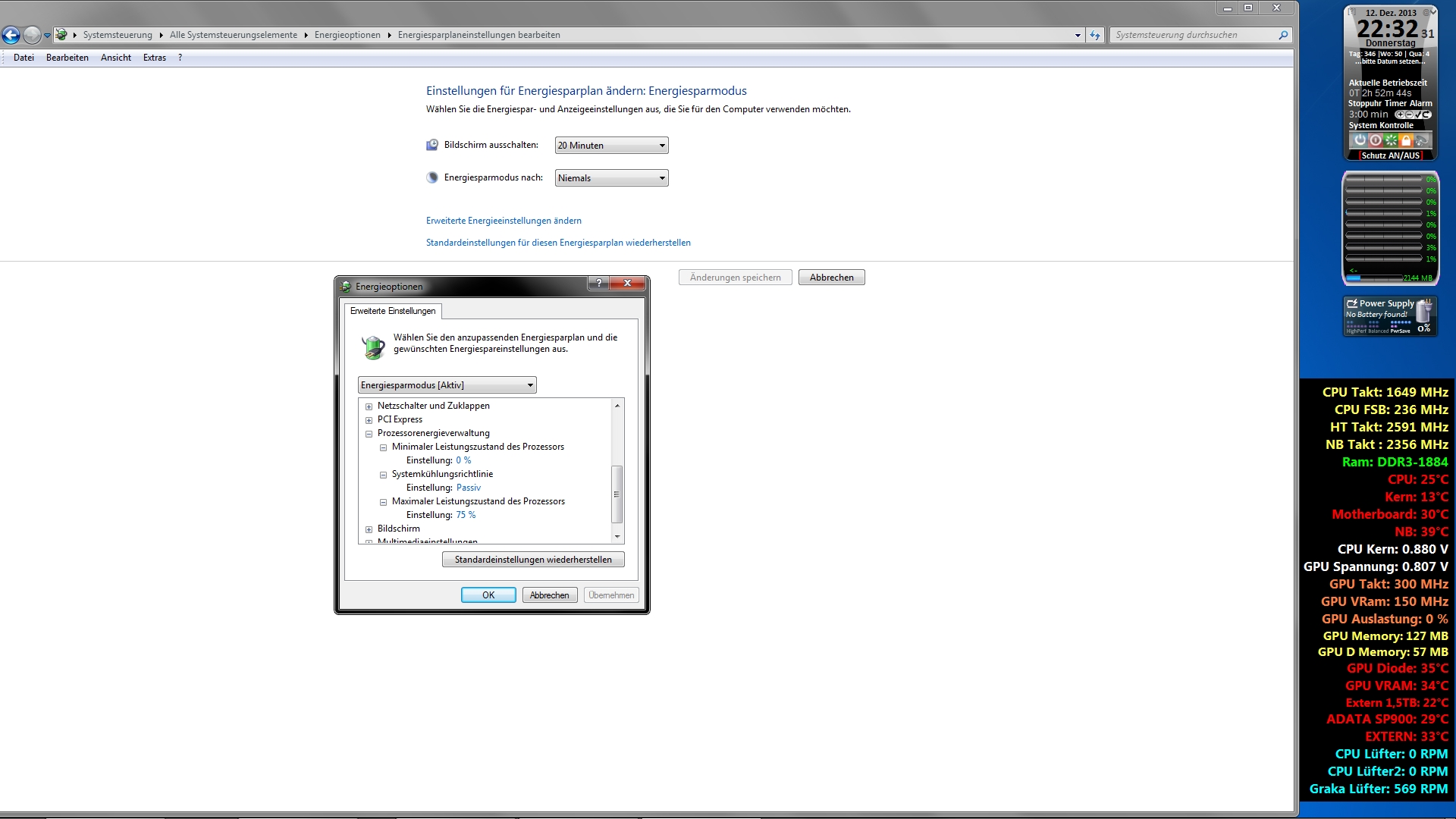Click Standardeinstellungen wiederherstellen button in dialog
This screenshot has height=819, width=1456.
[x=533, y=560]
